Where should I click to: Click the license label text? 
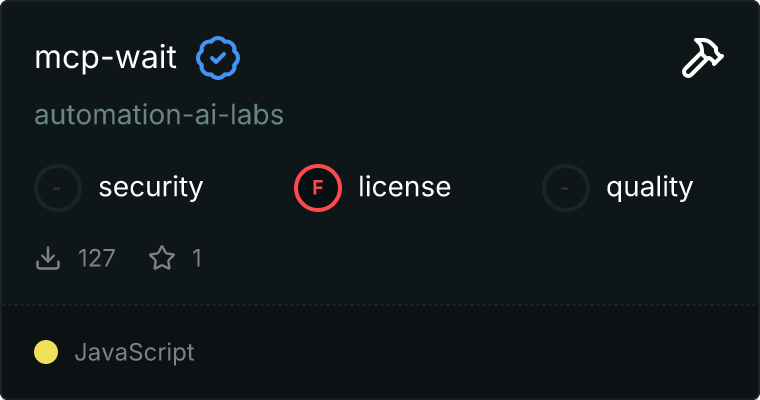click(404, 187)
